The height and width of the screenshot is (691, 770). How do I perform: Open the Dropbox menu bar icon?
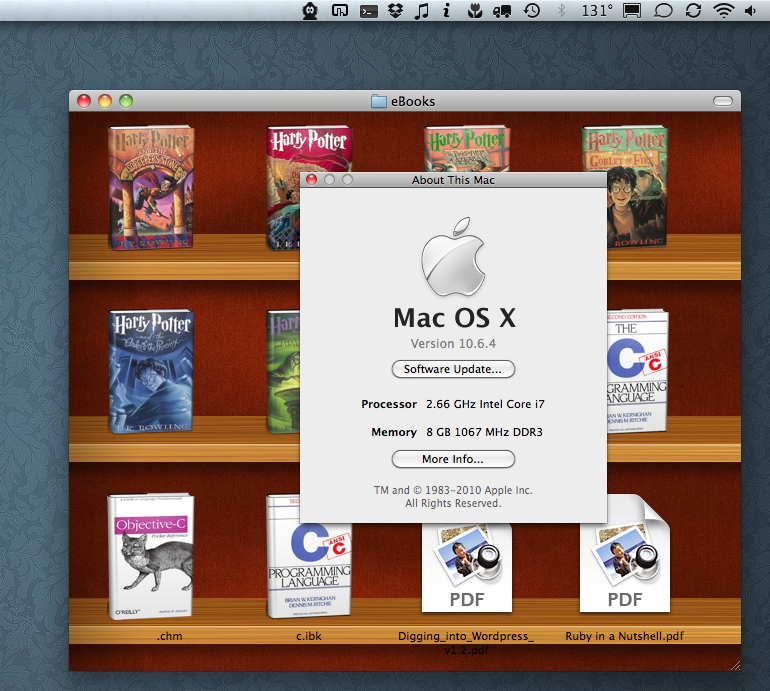coord(395,11)
